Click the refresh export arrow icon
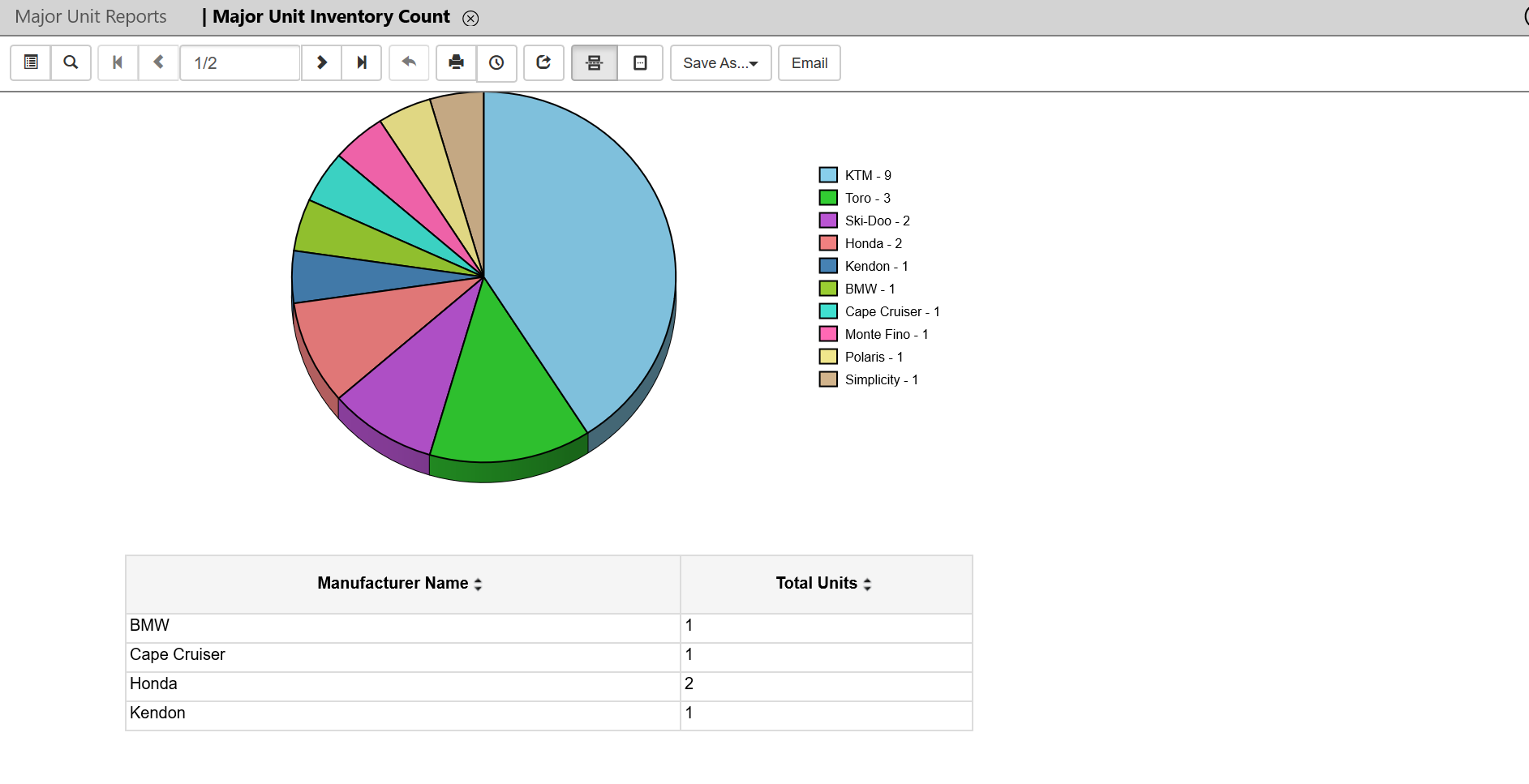The image size is (1529, 784). [543, 62]
